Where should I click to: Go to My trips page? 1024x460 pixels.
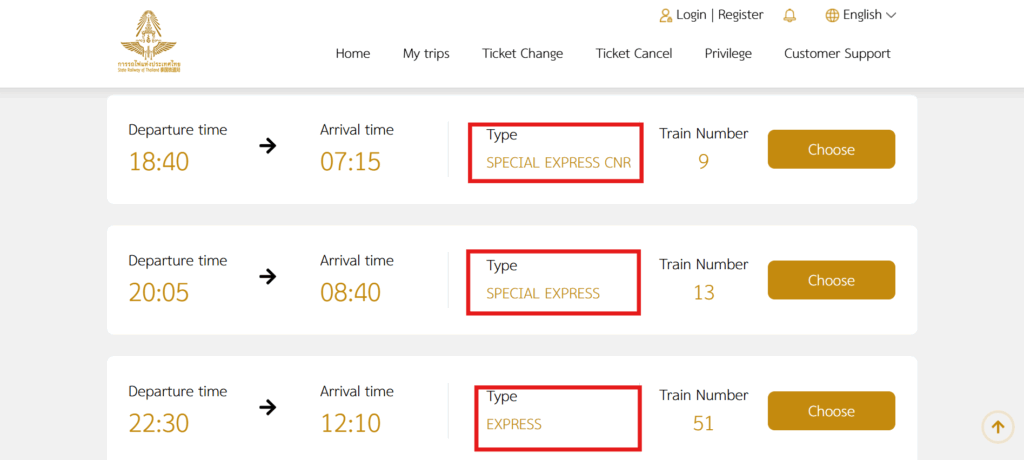point(426,53)
